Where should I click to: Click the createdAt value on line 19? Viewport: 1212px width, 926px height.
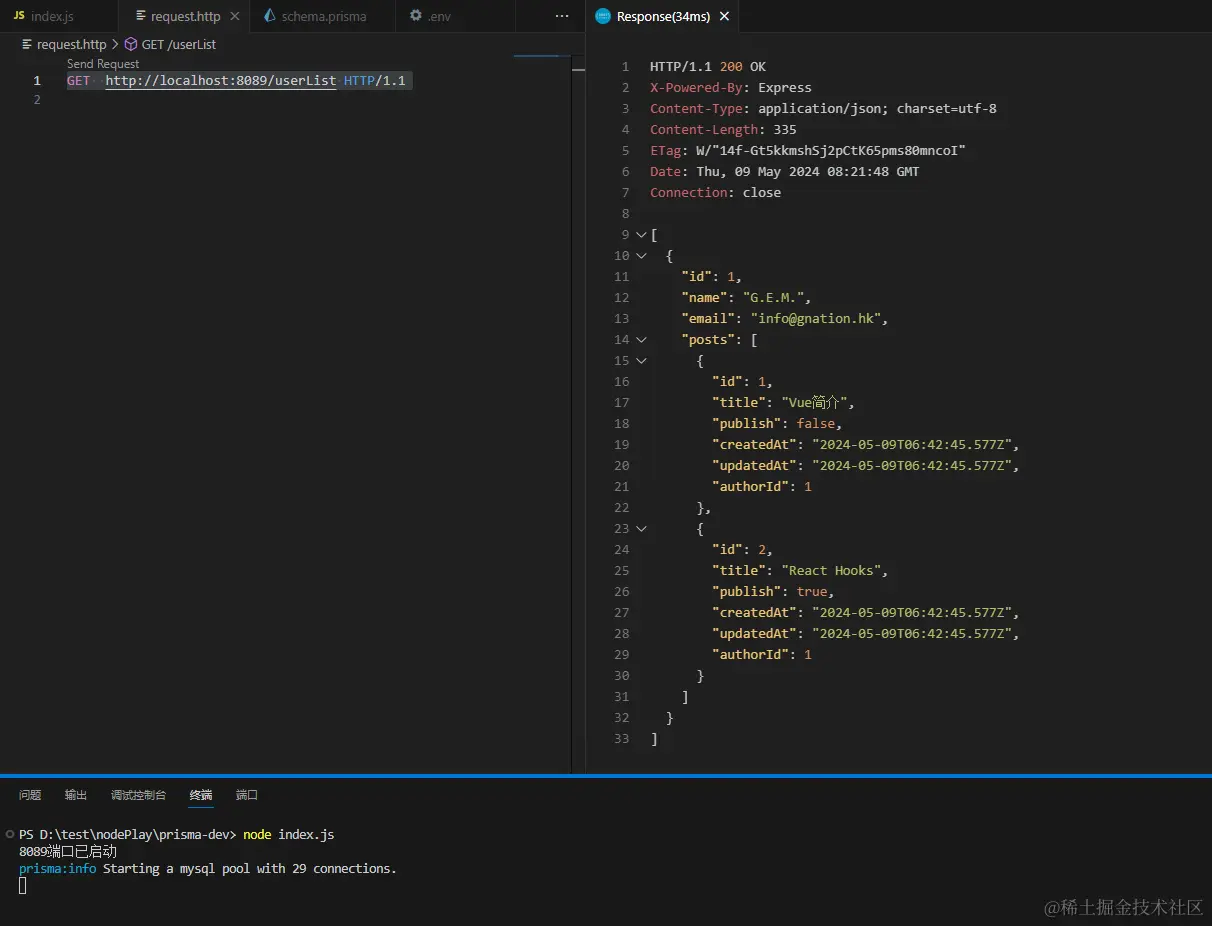pyautogui.click(x=912, y=445)
